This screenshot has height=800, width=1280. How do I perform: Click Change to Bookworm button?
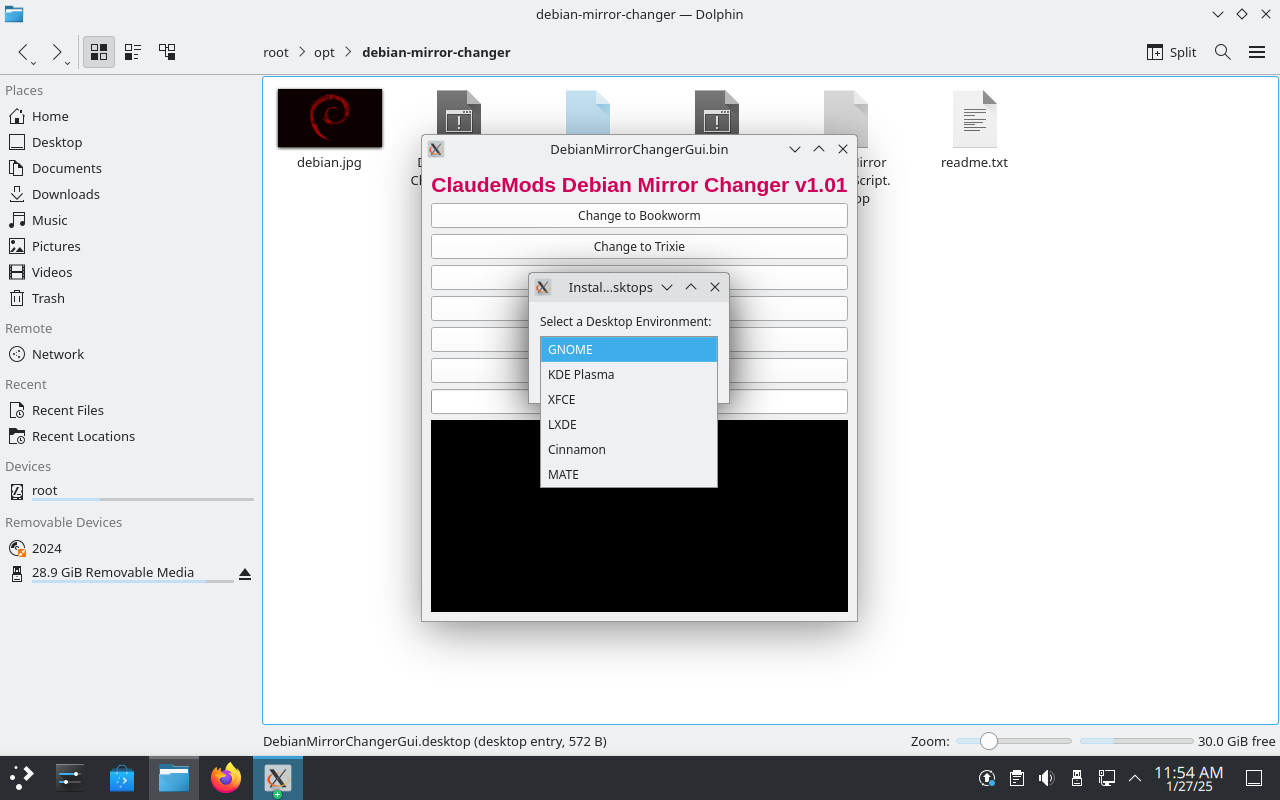pos(639,216)
